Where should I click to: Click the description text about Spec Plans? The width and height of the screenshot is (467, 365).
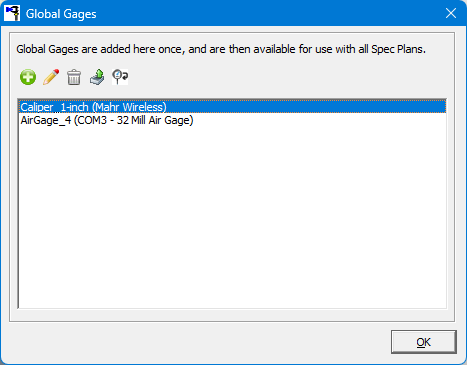221,49
